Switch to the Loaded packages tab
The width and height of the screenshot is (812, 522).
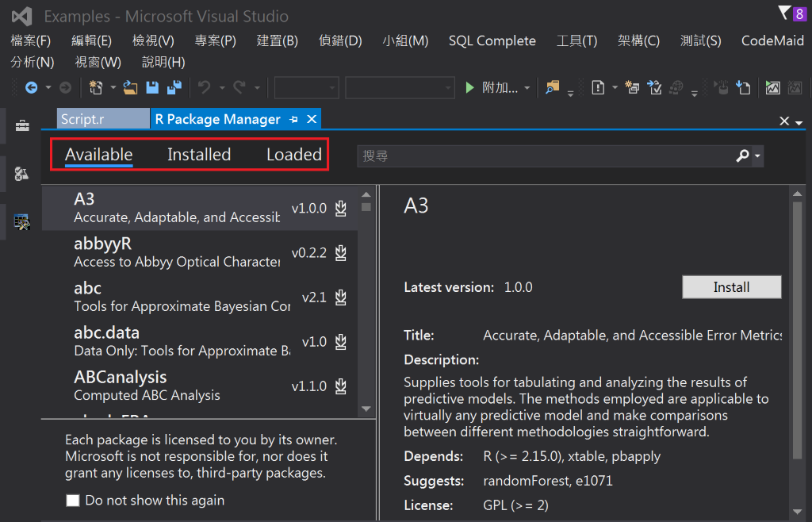pyautogui.click(x=294, y=154)
